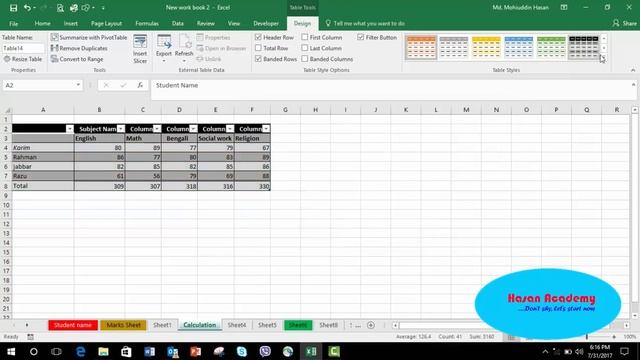The image size is (640, 360).
Task: Toggle the Header Row checkbox
Action: tap(258, 37)
